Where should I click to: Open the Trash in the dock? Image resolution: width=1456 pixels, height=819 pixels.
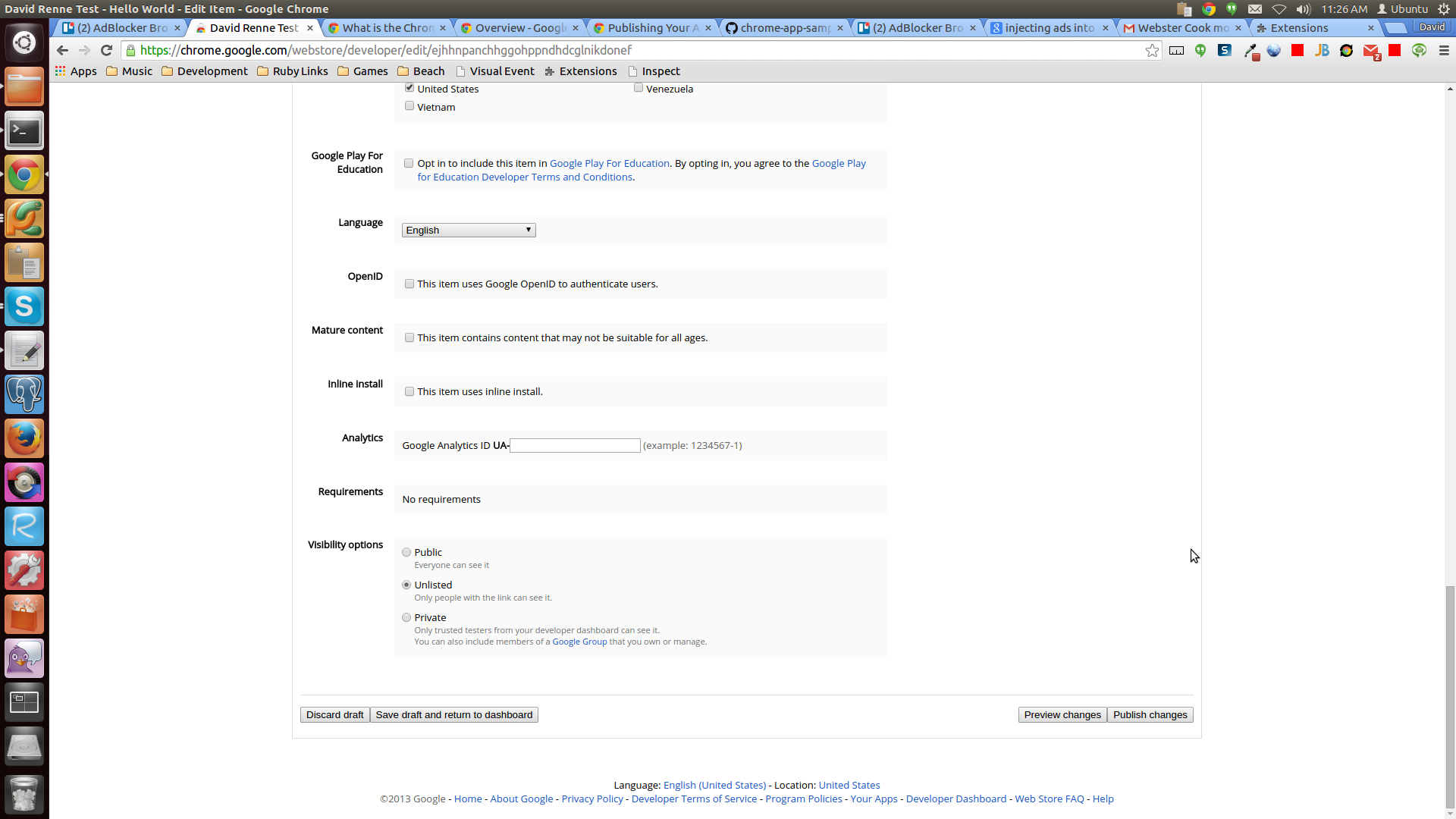(x=24, y=793)
